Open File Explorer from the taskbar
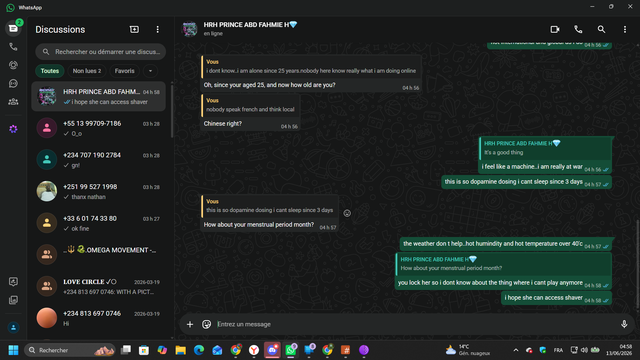 [x=180, y=350]
